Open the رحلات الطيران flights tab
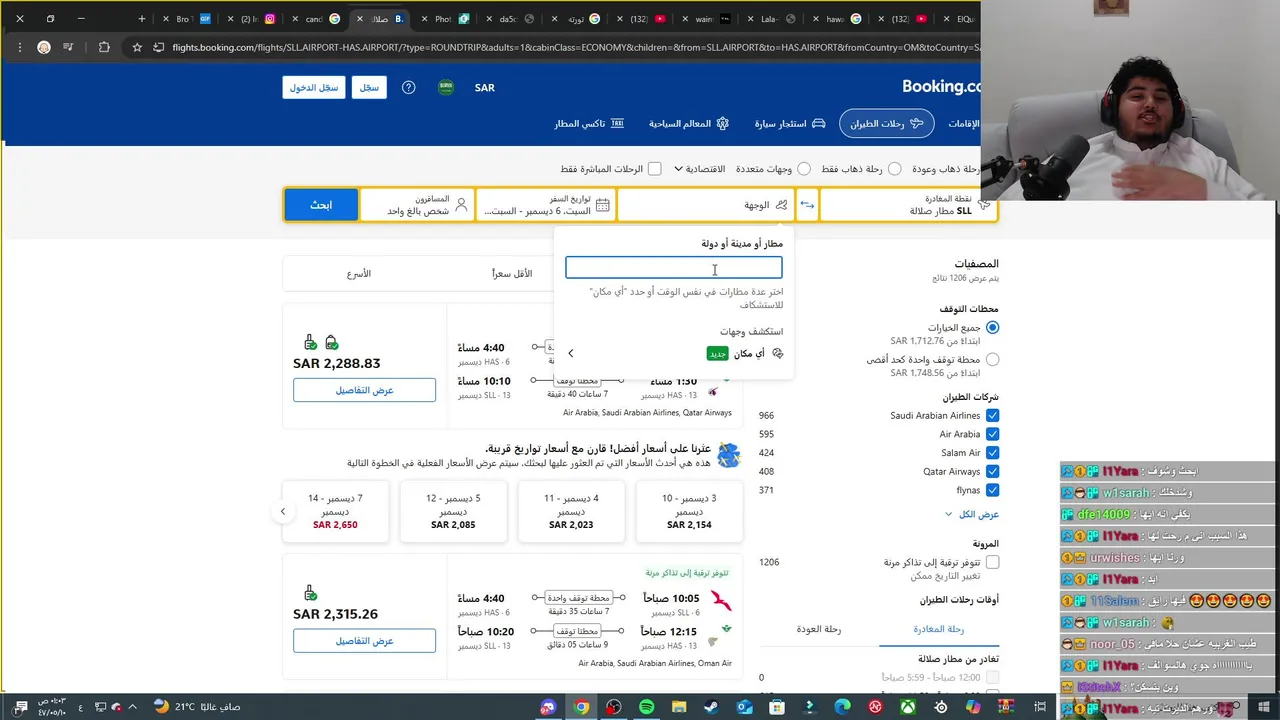This screenshot has width=1280, height=720. (x=886, y=123)
